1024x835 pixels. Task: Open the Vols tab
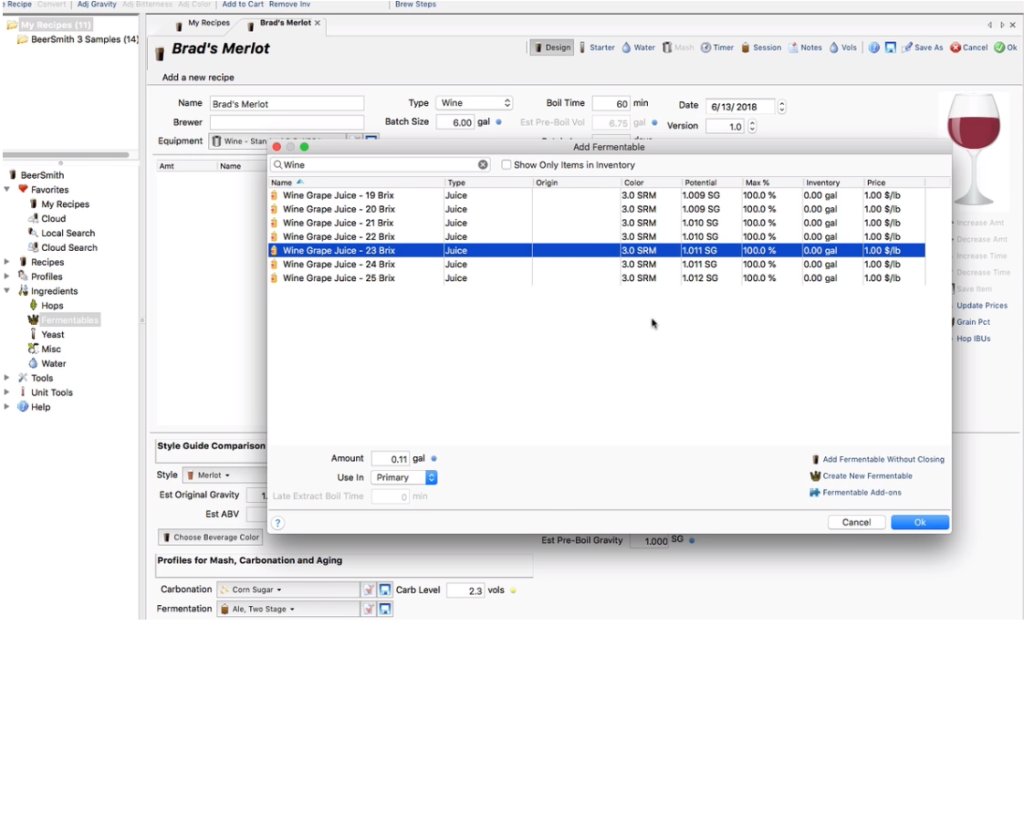[x=842, y=48]
